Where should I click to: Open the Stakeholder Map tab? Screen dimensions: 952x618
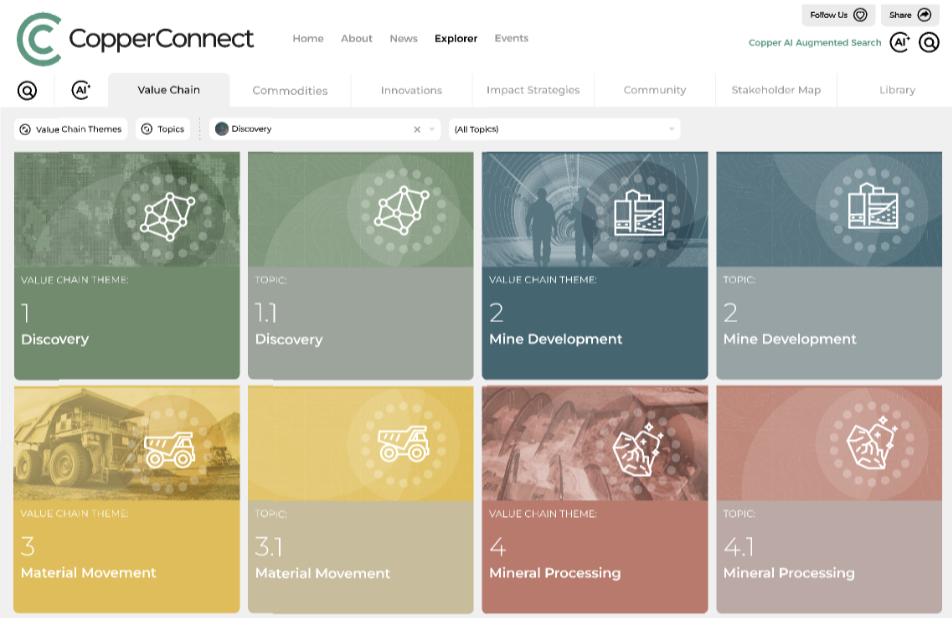click(776, 90)
